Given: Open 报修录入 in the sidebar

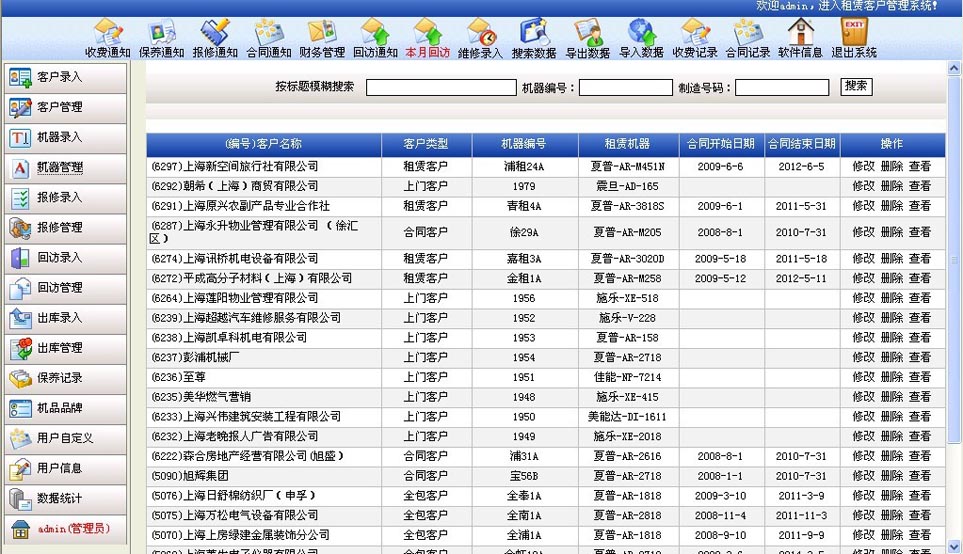Looking at the screenshot, I should click(x=66, y=198).
